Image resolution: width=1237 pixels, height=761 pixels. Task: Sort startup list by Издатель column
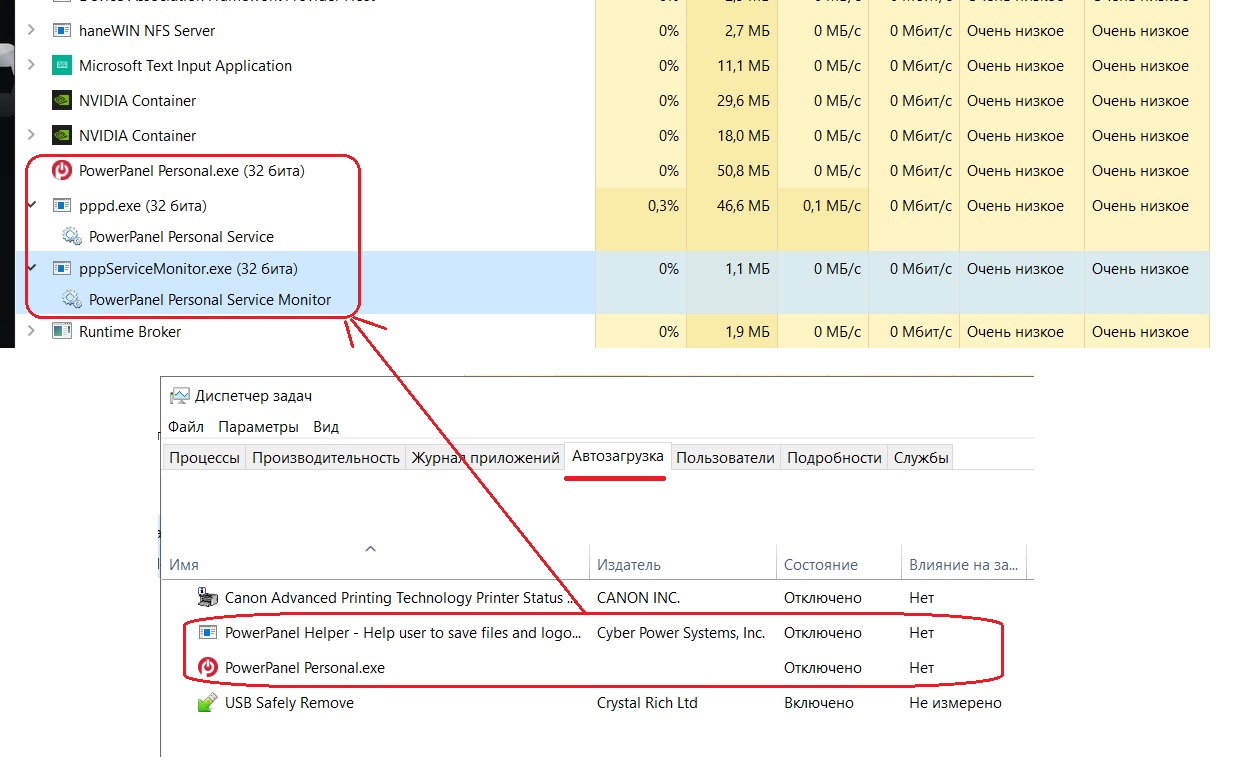(x=683, y=565)
